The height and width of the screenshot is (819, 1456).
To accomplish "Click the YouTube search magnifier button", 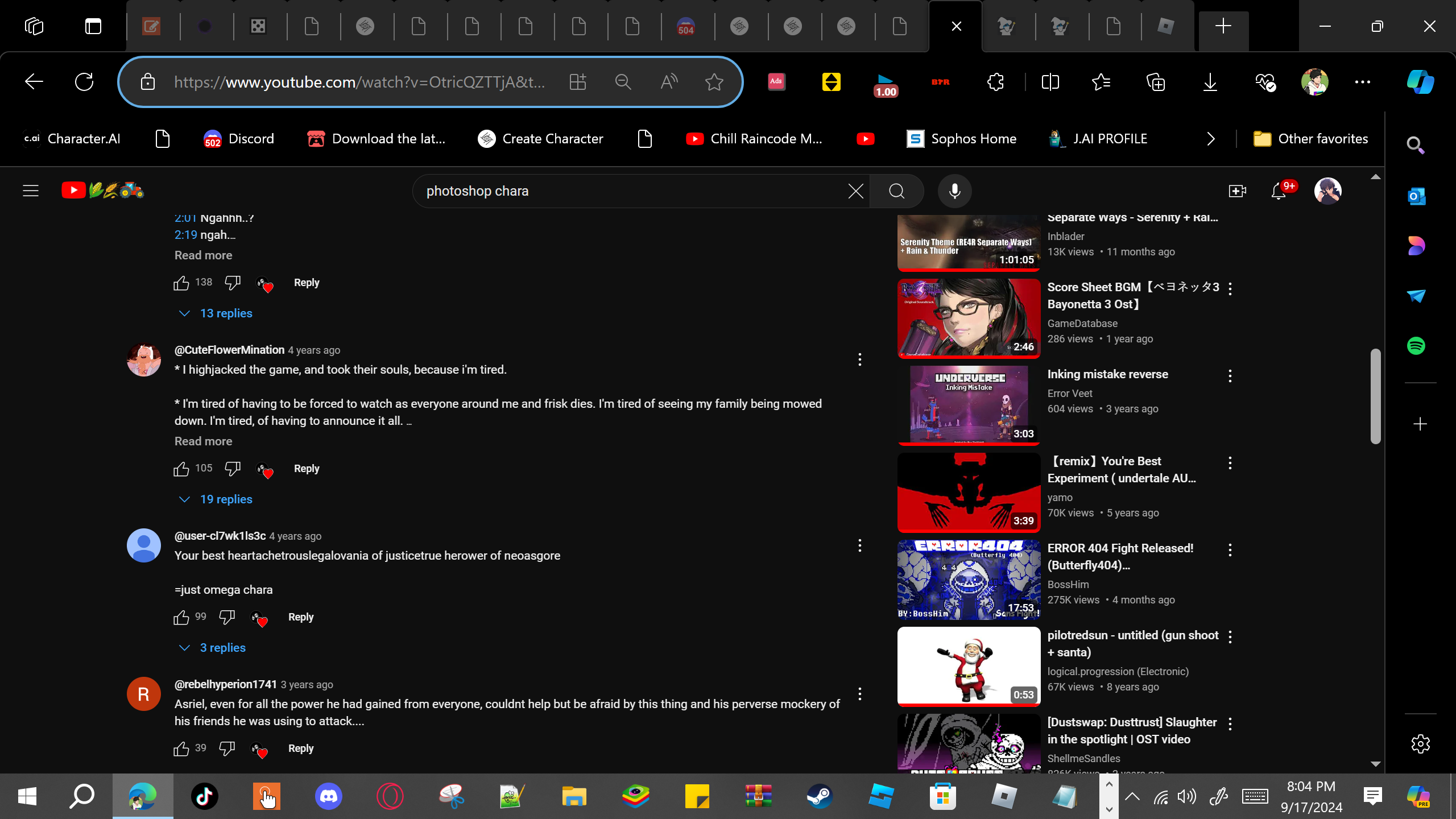I will point(896,191).
